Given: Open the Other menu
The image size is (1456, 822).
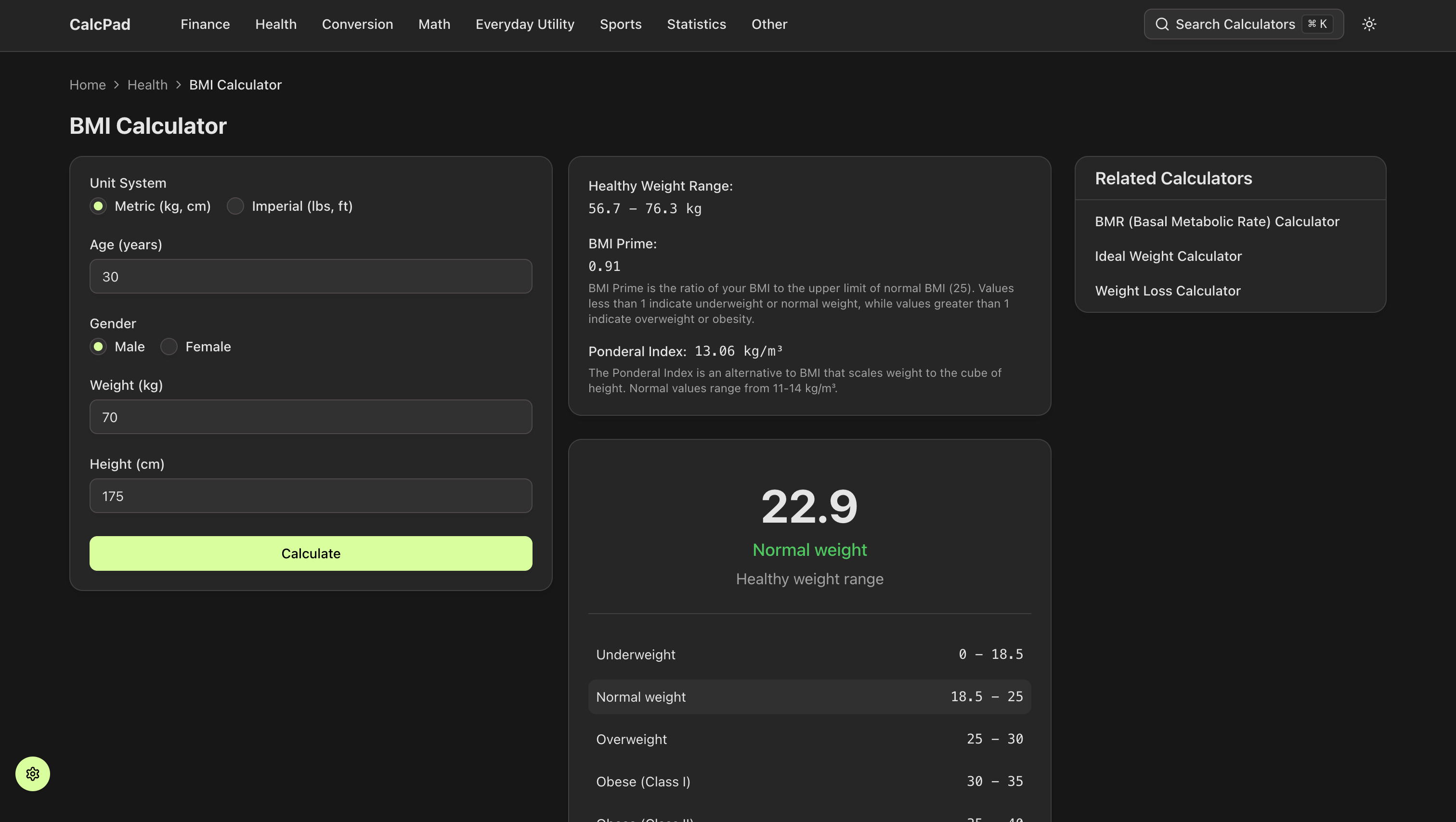Looking at the screenshot, I should tap(769, 24).
